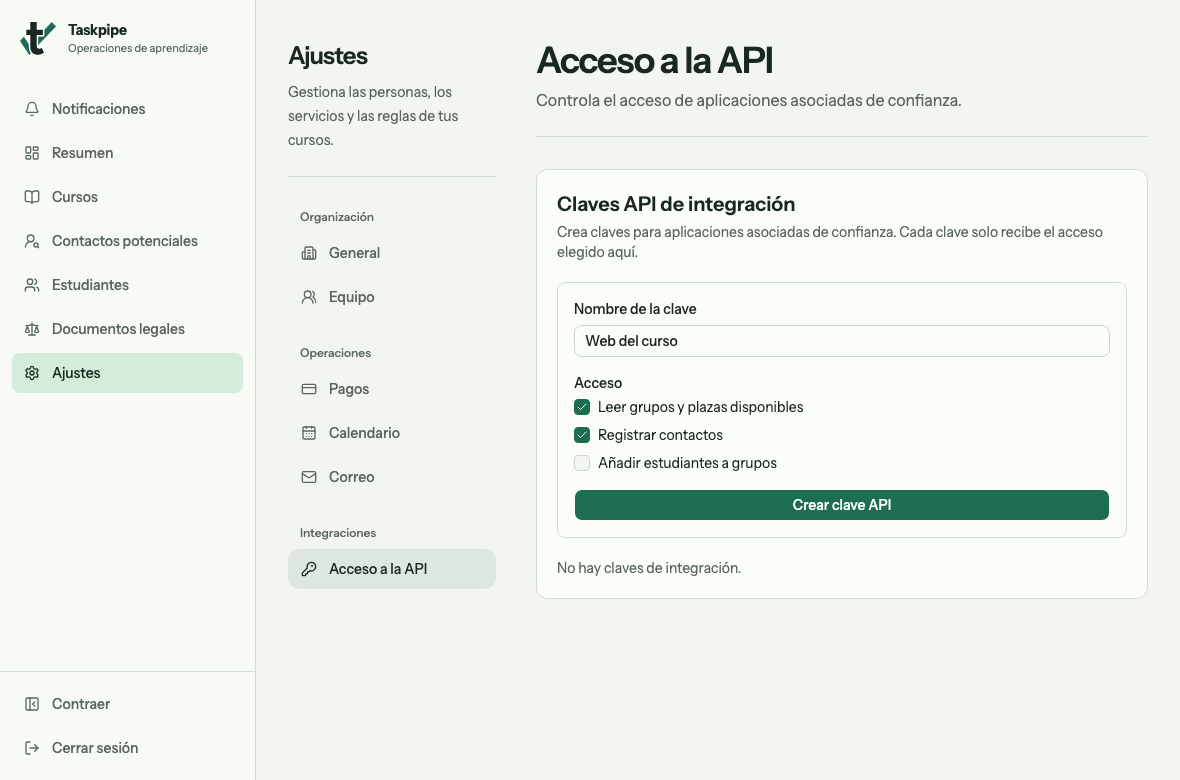The image size is (1180, 780).
Task: Click the Equipo team icon
Action: tap(309, 297)
